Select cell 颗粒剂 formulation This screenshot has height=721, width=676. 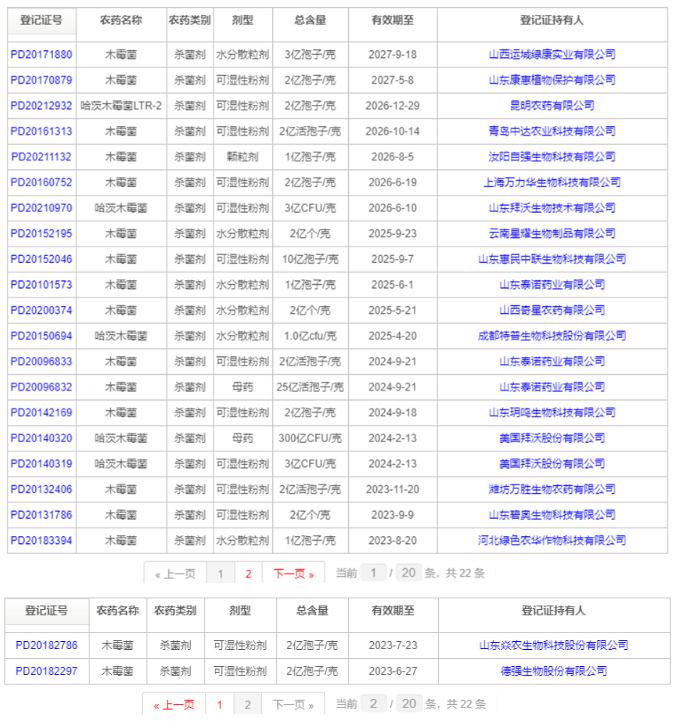pos(243,157)
